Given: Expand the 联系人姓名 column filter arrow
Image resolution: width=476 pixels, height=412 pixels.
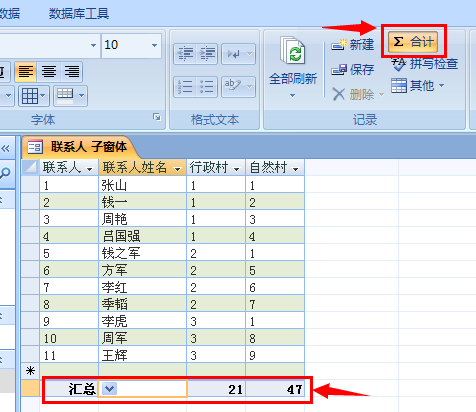Looking at the screenshot, I should [178, 169].
